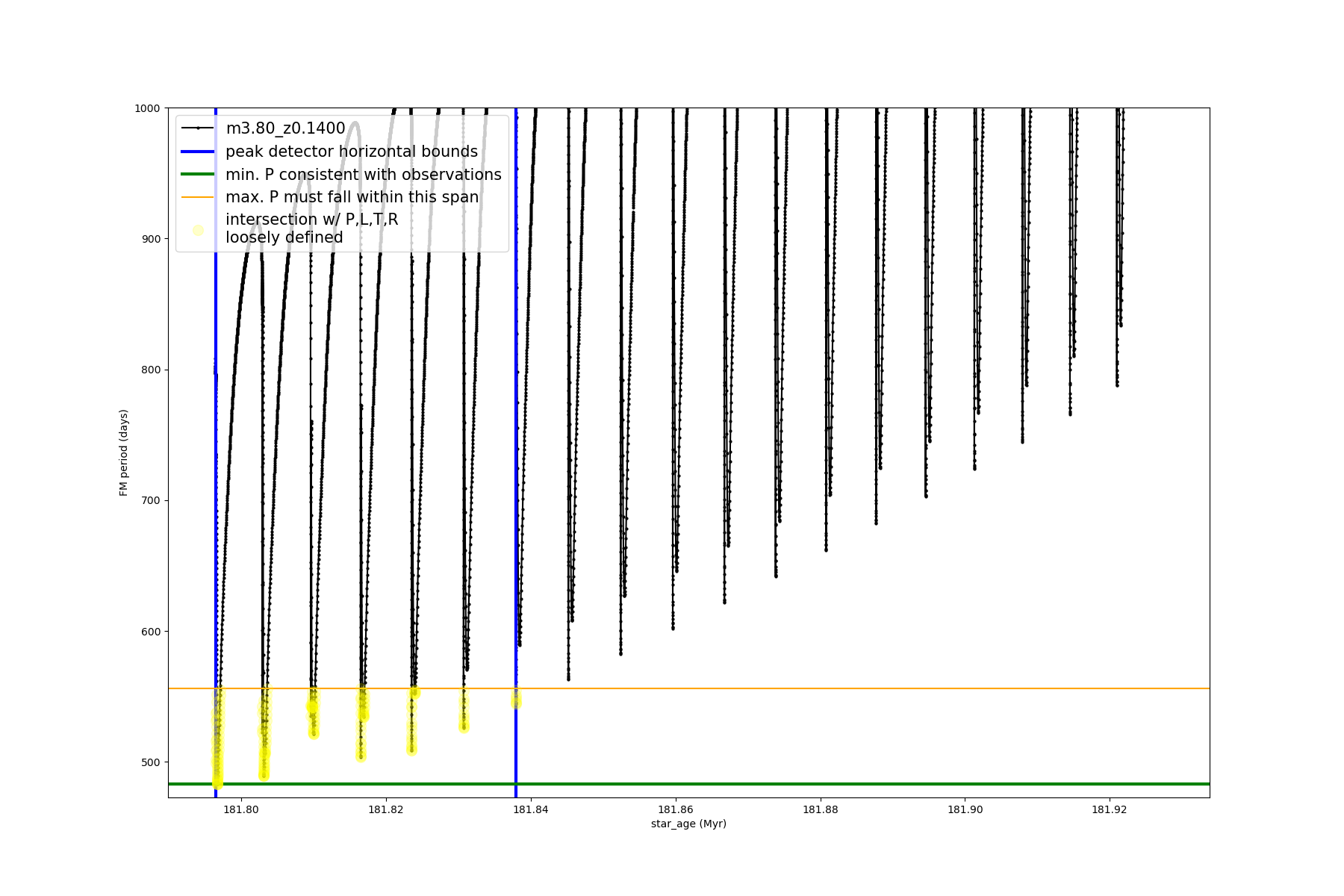Image resolution: width=1344 pixels, height=896 pixels.
Task: Click the orange horizontal line in the plot area
Action: click(x=821, y=688)
